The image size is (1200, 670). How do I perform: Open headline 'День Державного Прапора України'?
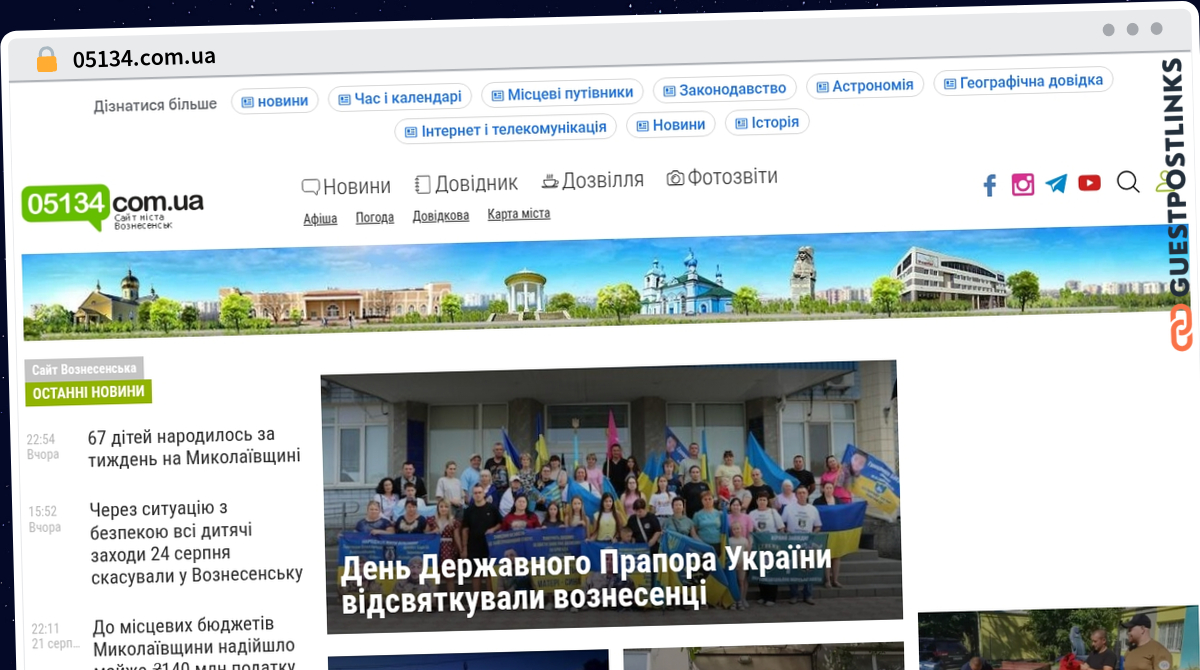point(585,578)
